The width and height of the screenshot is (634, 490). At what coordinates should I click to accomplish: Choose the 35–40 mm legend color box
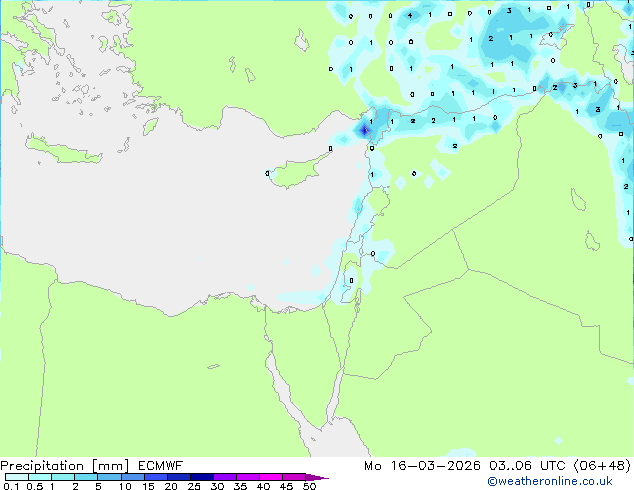(248, 477)
